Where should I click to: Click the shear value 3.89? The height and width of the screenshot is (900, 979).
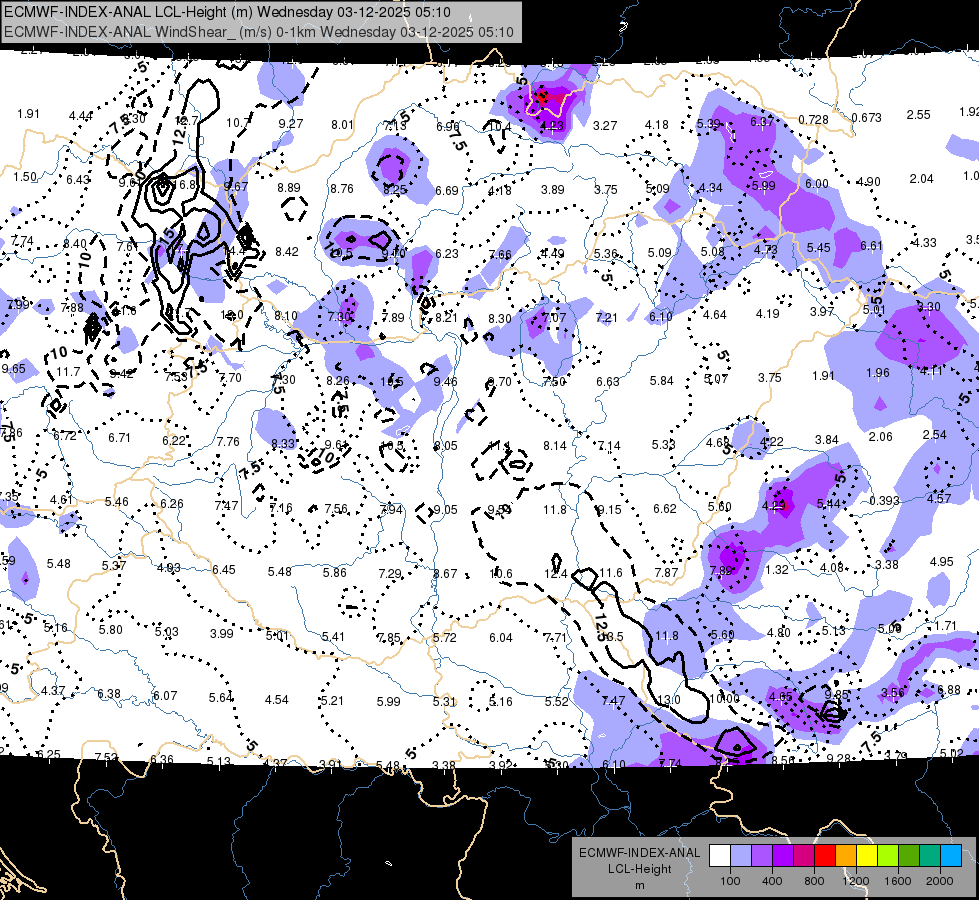553,189
